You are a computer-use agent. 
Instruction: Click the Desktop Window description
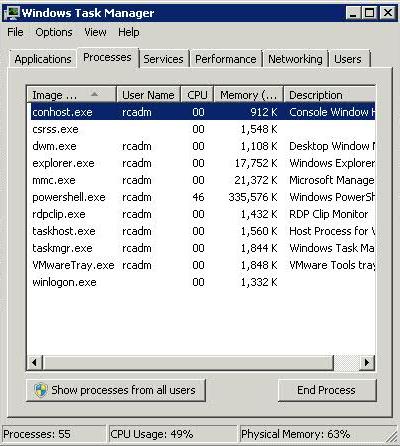332,146
